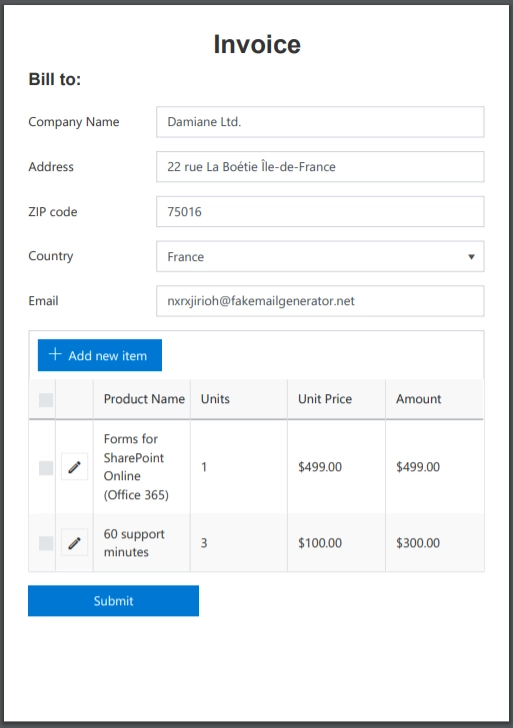Click the Add new item button
The width and height of the screenshot is (513, 728).
point(100,355)
